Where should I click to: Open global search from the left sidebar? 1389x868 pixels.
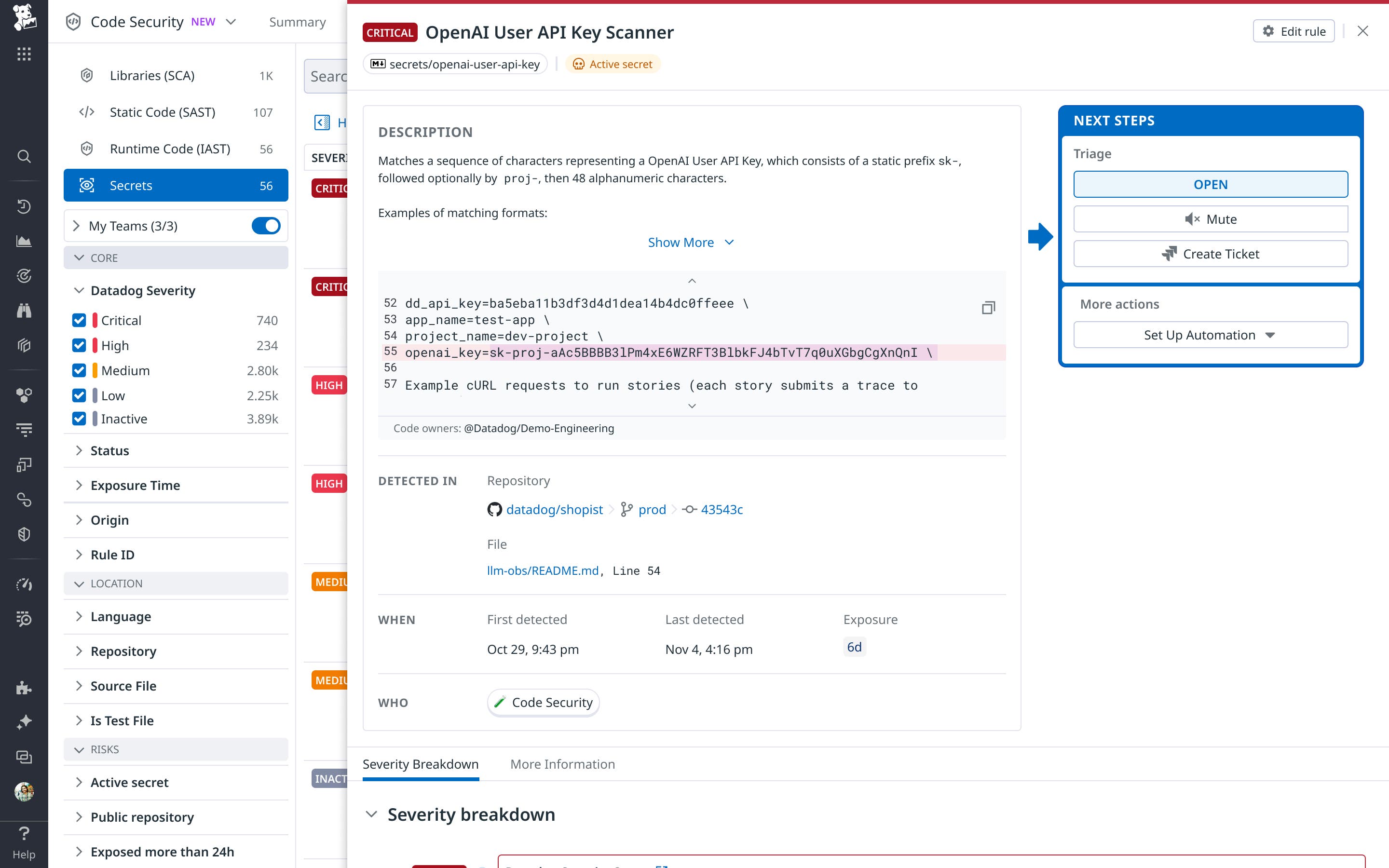[24, 156]
